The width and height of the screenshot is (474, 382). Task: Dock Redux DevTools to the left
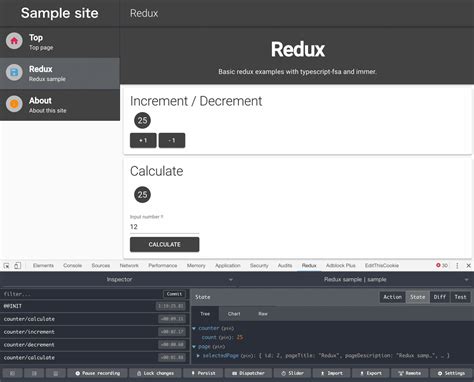point(12,373)
